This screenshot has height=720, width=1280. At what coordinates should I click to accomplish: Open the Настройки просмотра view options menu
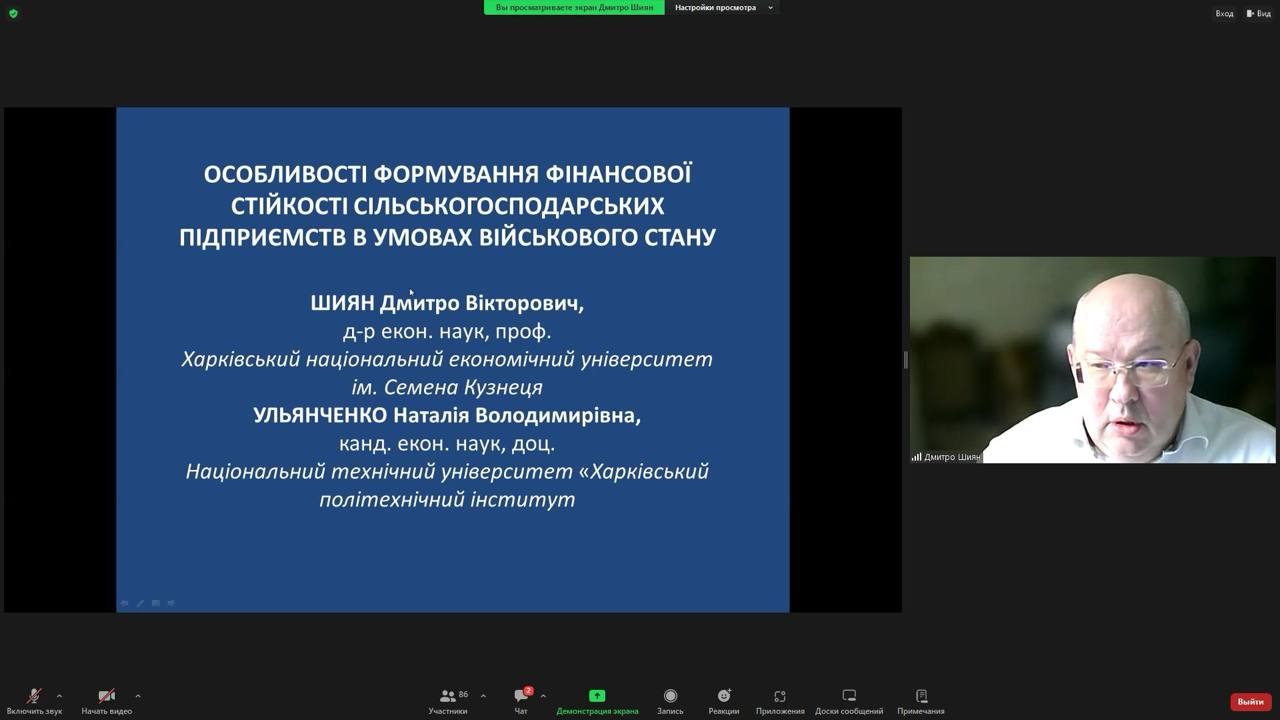point(723,8)
